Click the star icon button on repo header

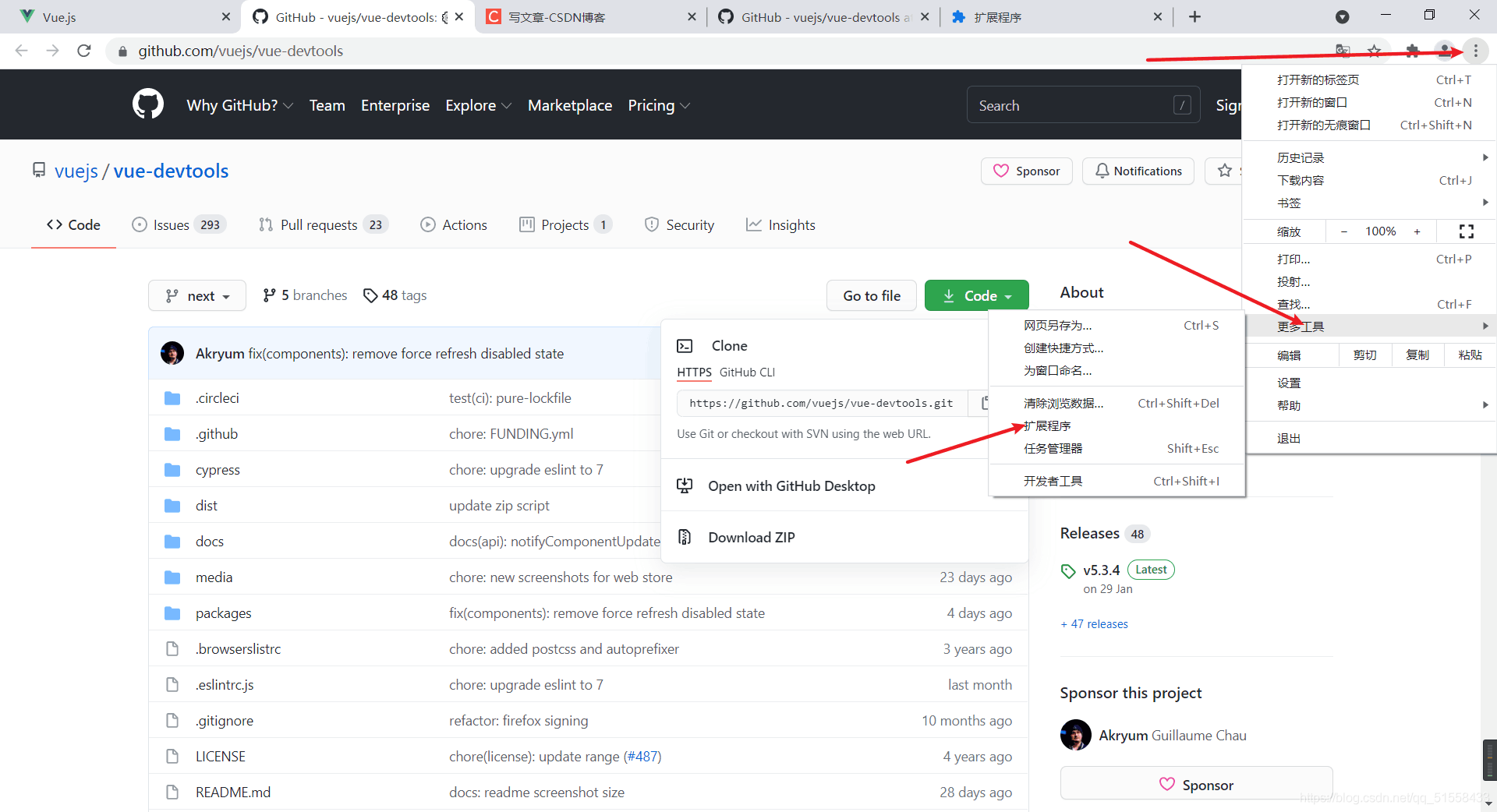pyautogui.click(x=1223, y=171)
